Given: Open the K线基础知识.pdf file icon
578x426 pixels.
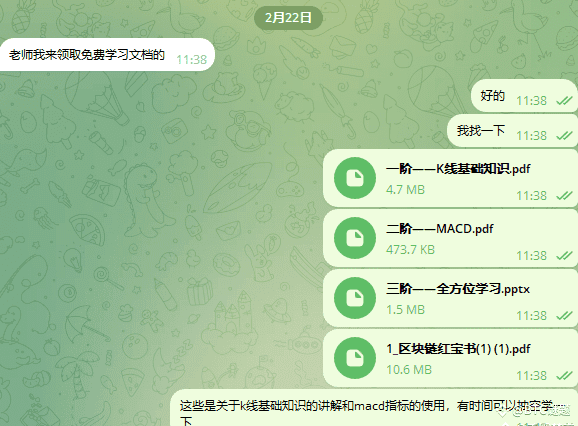Looking at the screenshot, I should pos(355,178).
